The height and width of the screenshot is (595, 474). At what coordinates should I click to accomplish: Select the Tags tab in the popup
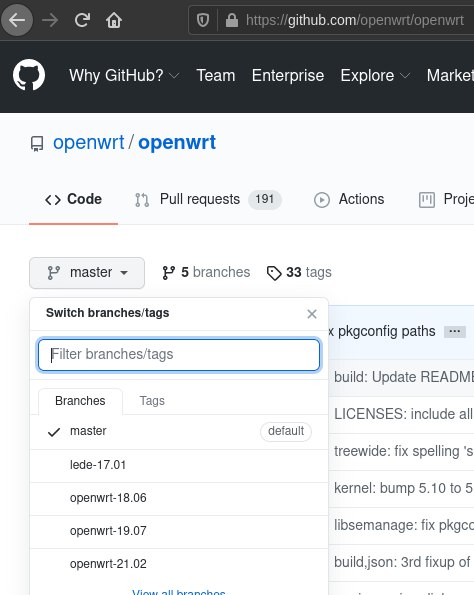[x=152, y=401]
